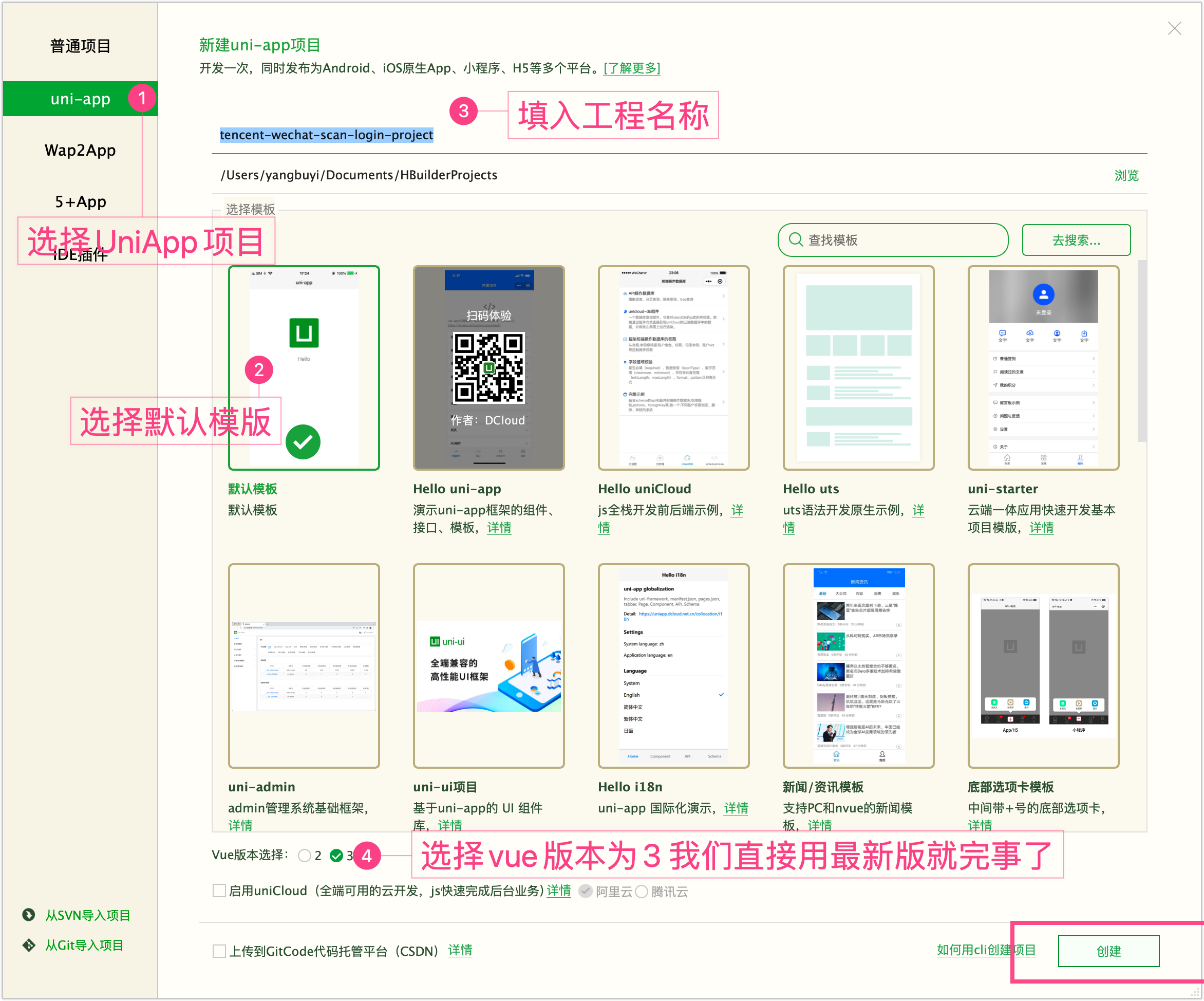Select the 默认模板 template thumbnail
Viewport: 1204px width, 1001px height.
(x=304, y=368)
